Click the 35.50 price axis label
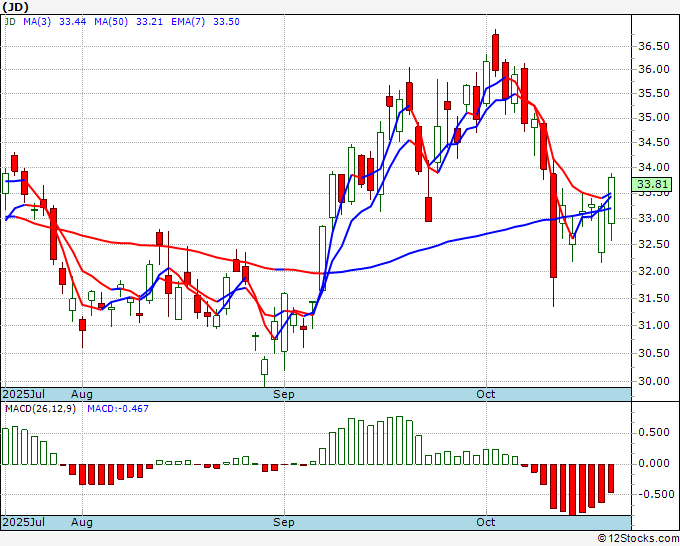 pyautogui.click(x=653, y=94)
